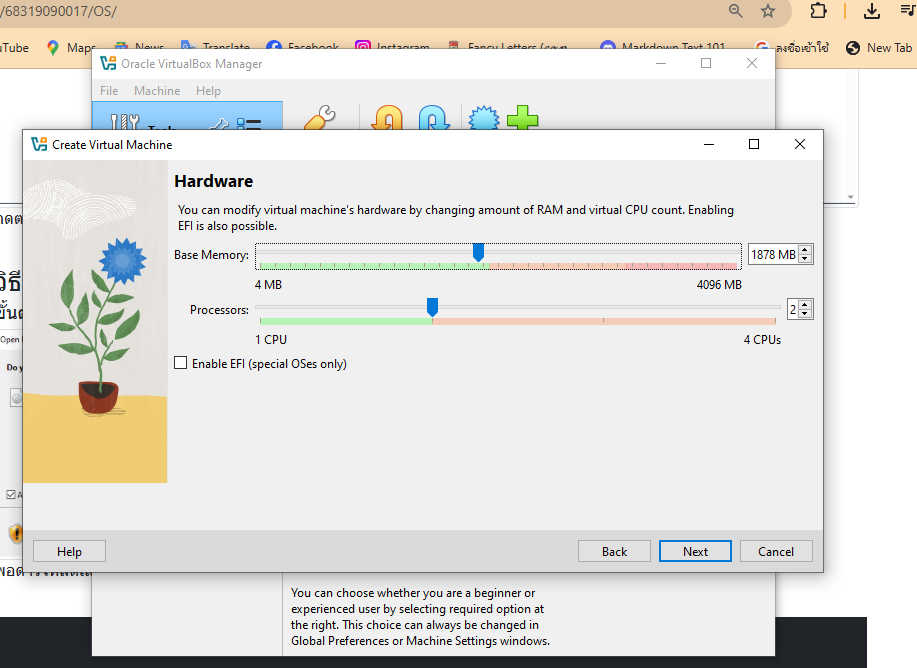
Task: Click the blue starburst New machine icon
Action: (x=484, y=118)
